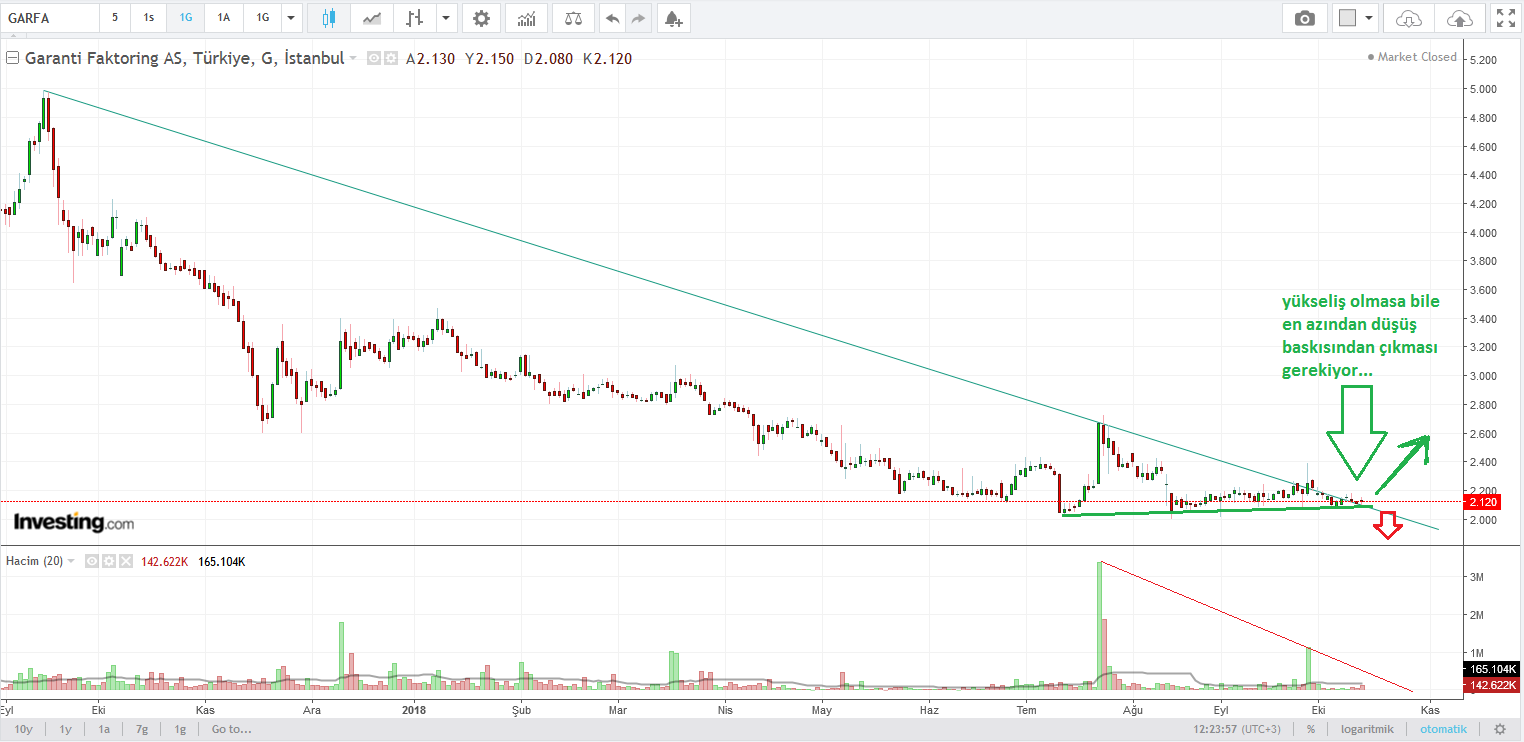Viewport: 1524px width, 742px height.
Task: Click the 5.200 price scale label
Action: point(1481,60)
